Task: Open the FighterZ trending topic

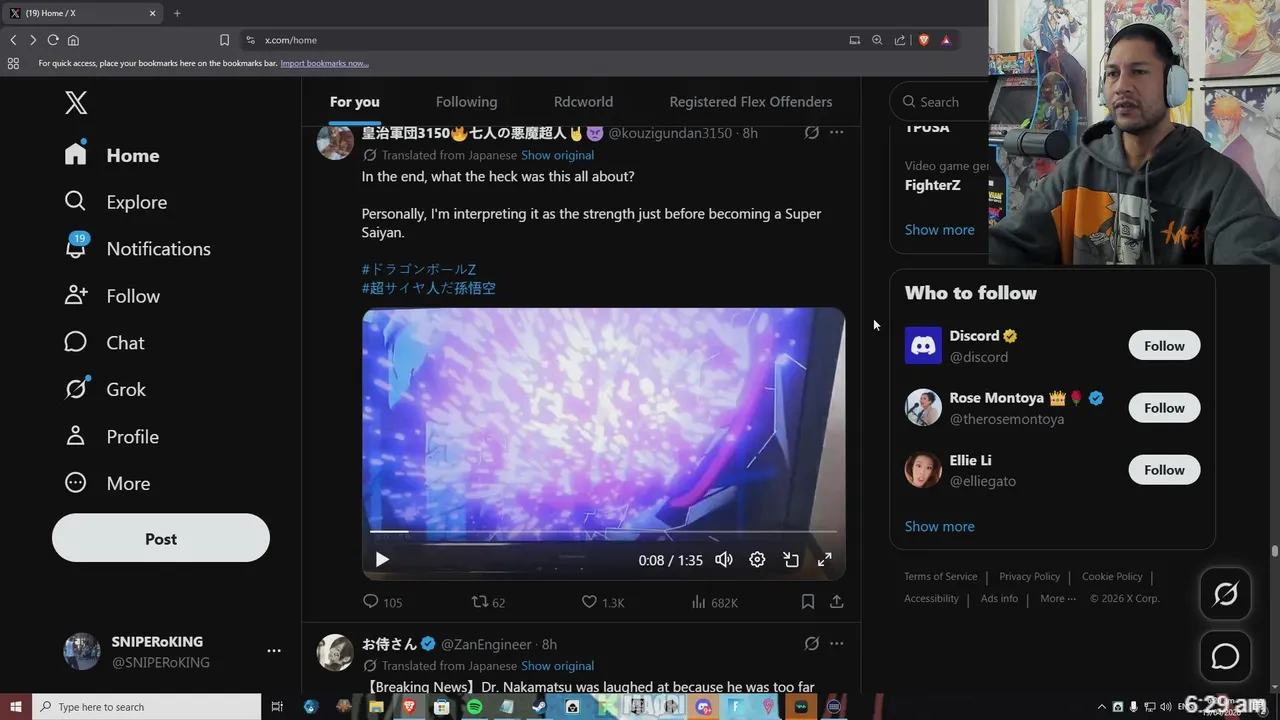Action: [x=933, y=185]
